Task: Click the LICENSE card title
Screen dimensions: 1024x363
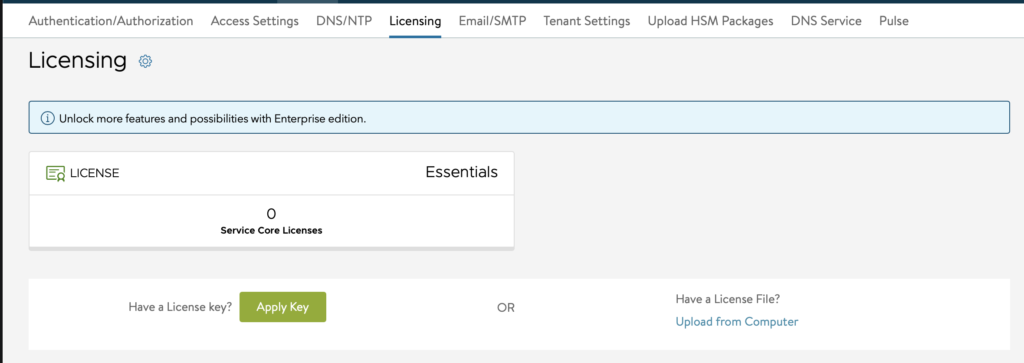Action: [95, 173]
